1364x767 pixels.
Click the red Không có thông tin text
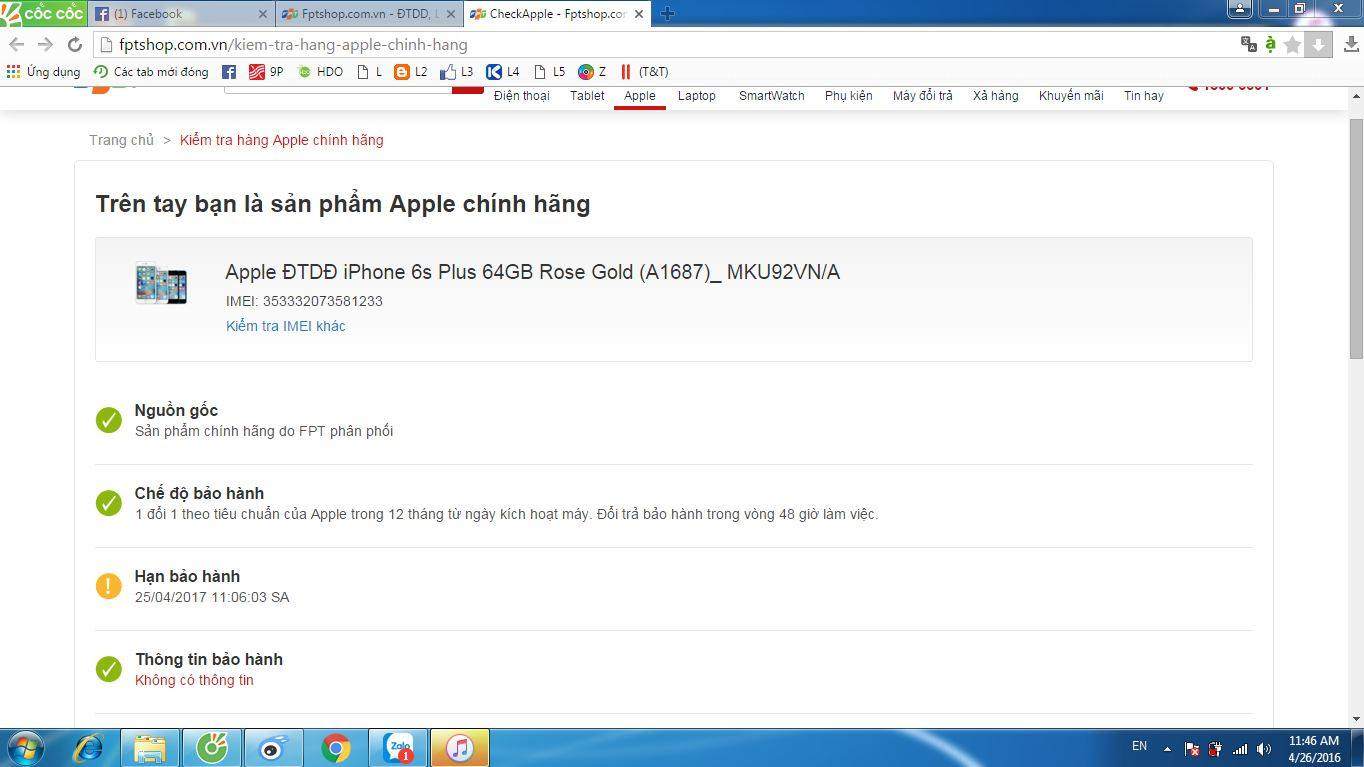194,680
